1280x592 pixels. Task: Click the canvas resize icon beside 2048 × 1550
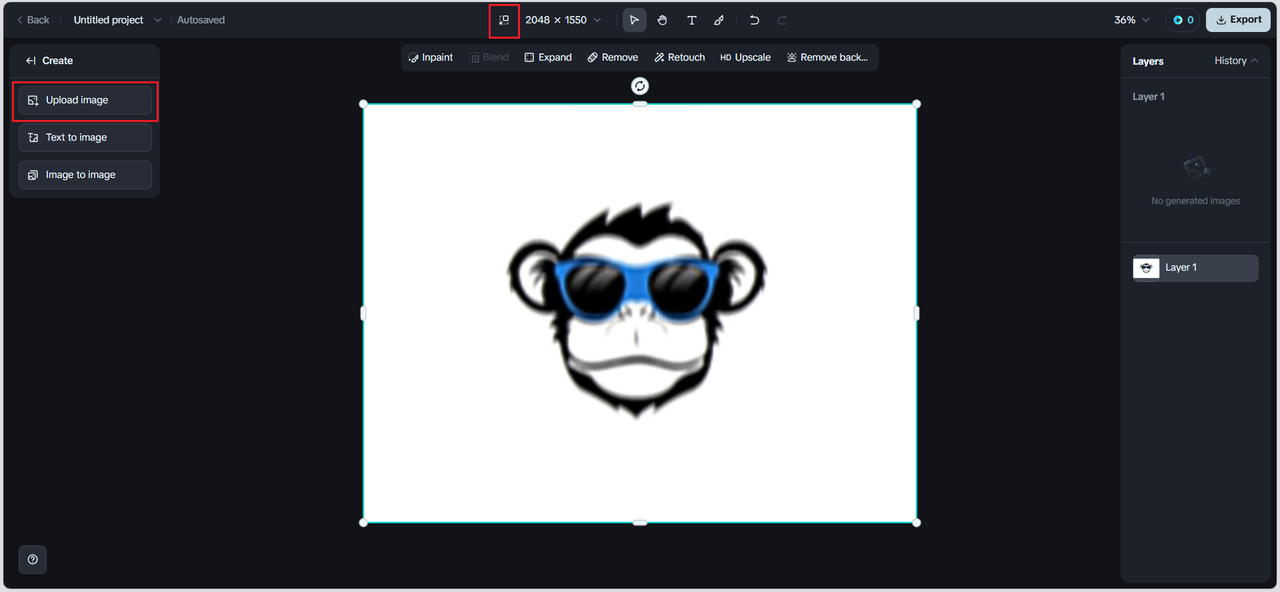(504, 20)
